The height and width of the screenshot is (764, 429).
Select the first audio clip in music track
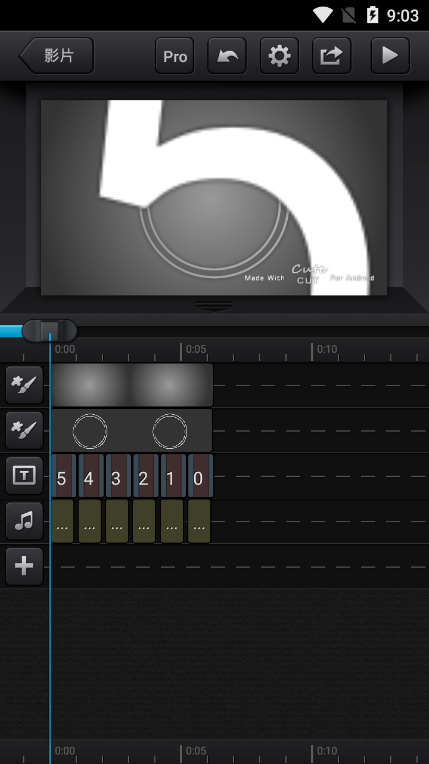[x=62, y=521]
